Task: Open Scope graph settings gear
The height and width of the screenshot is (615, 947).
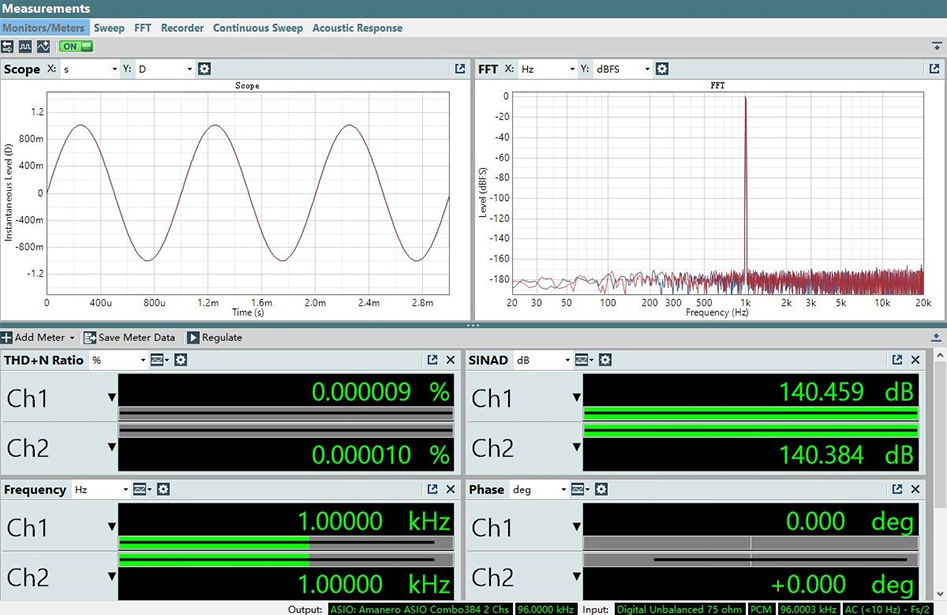Action: click(205, 69)
